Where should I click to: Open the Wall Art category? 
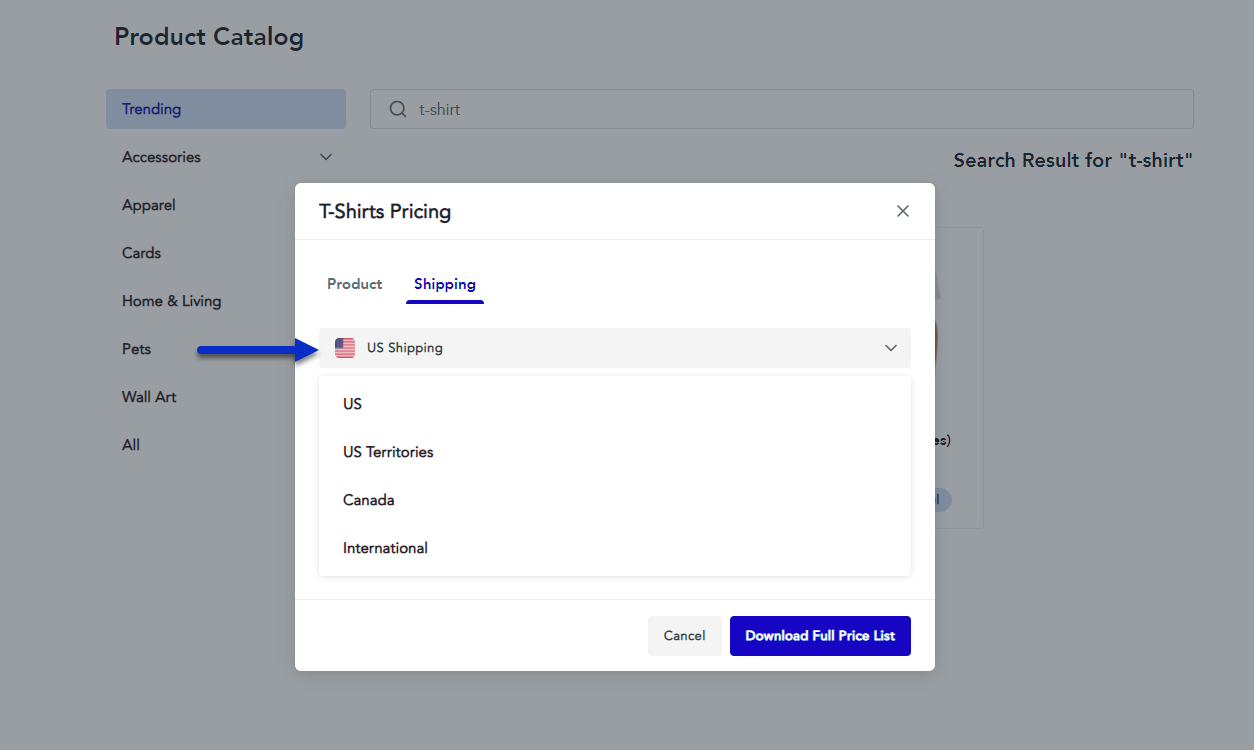point(149,397)
